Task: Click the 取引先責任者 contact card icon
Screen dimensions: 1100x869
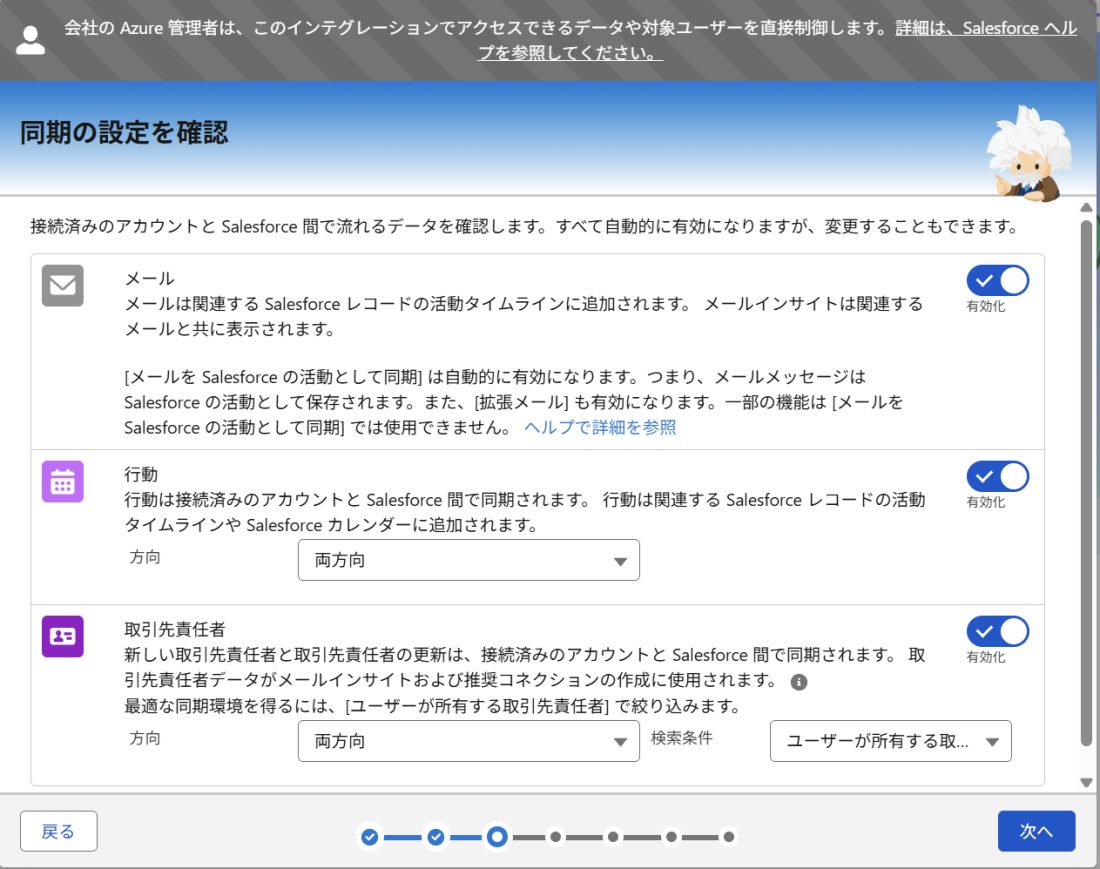Action: (62, 636)
